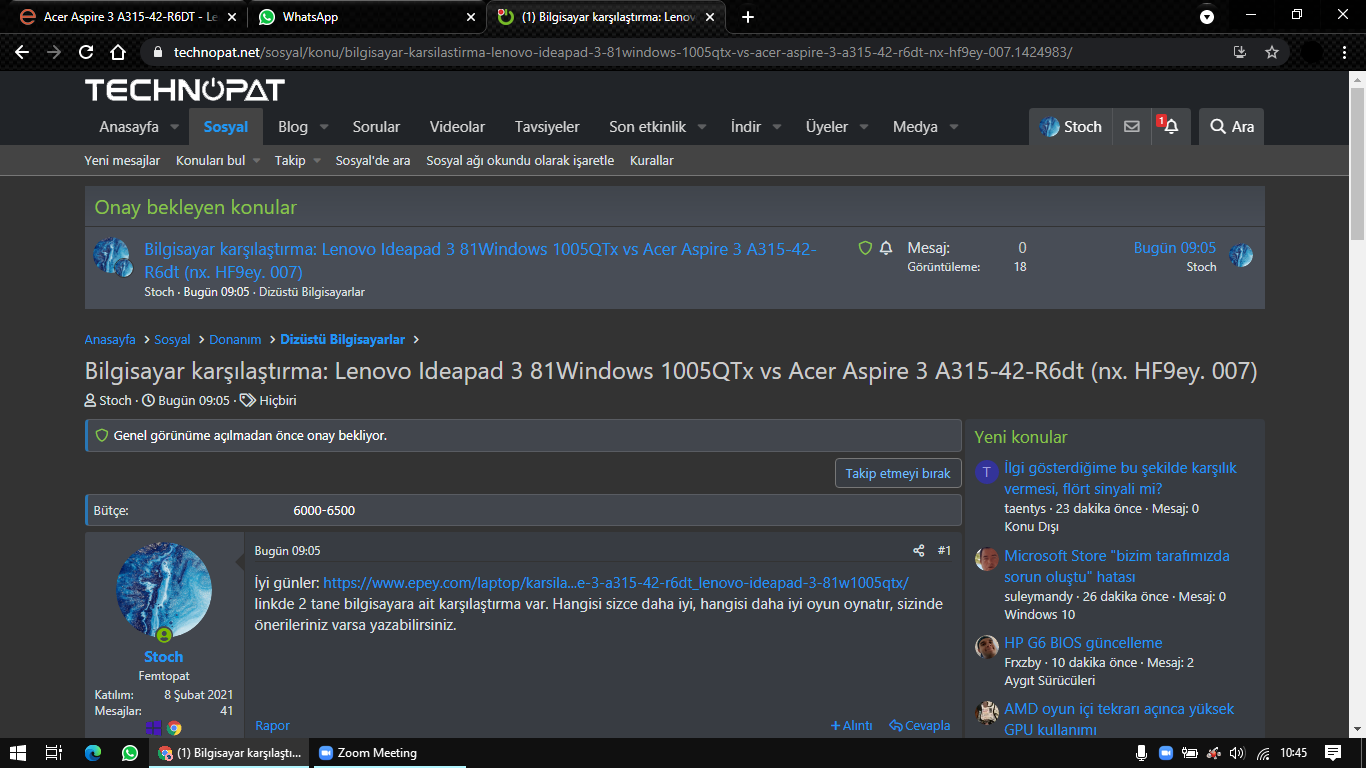Open the Zoom Meeting taskbar window
Image resolution: width=1366 pixels, height=768 pixels.
(x=390, y=753)
